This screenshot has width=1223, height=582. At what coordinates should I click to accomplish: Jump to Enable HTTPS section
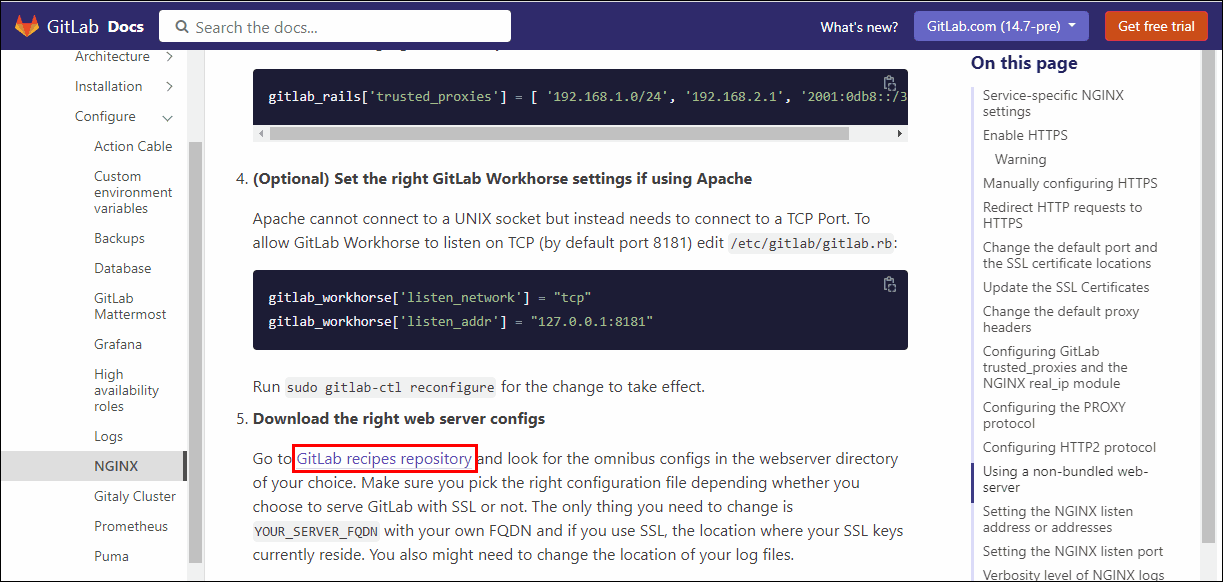click(1025, 135)
